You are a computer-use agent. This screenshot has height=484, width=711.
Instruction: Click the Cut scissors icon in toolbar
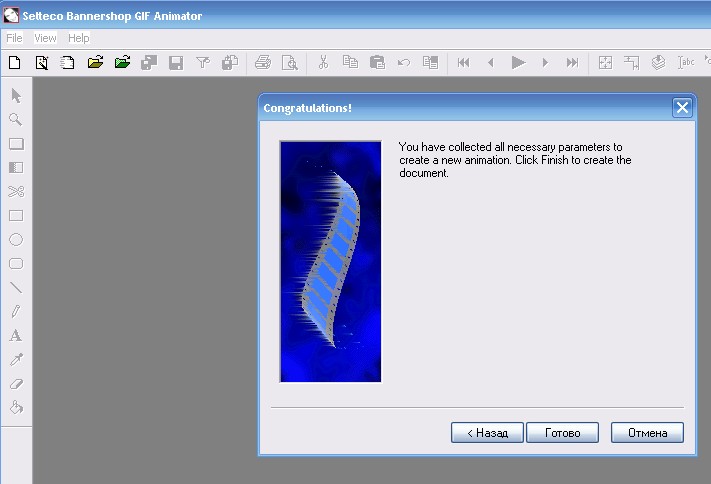click(323, 62)
